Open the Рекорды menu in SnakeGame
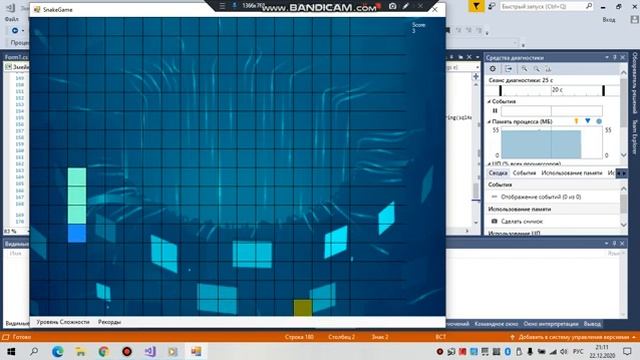640x360 pixels. click(109, 322)
